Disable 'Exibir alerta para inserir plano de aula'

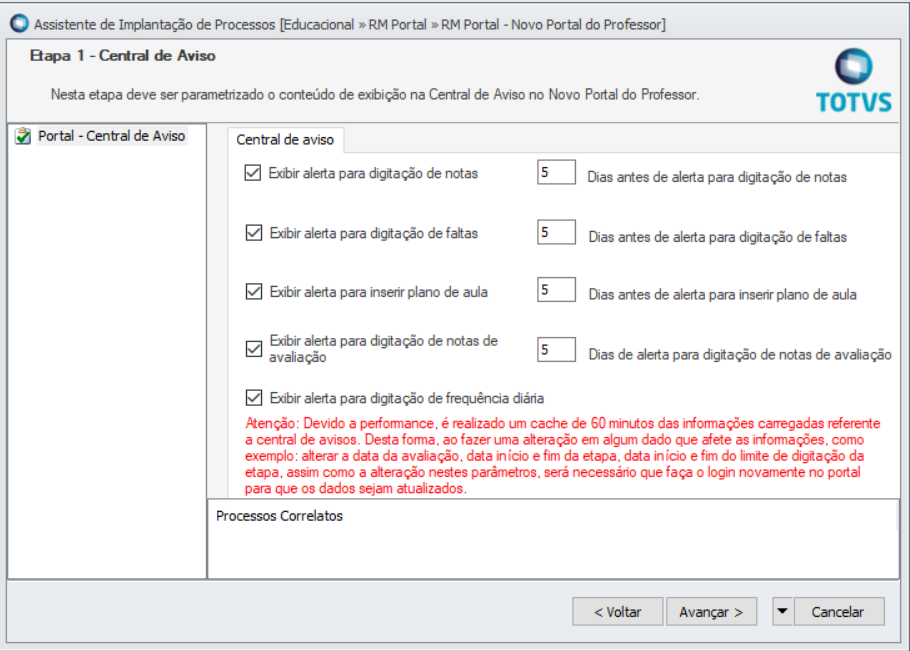(x=253, y=292)
